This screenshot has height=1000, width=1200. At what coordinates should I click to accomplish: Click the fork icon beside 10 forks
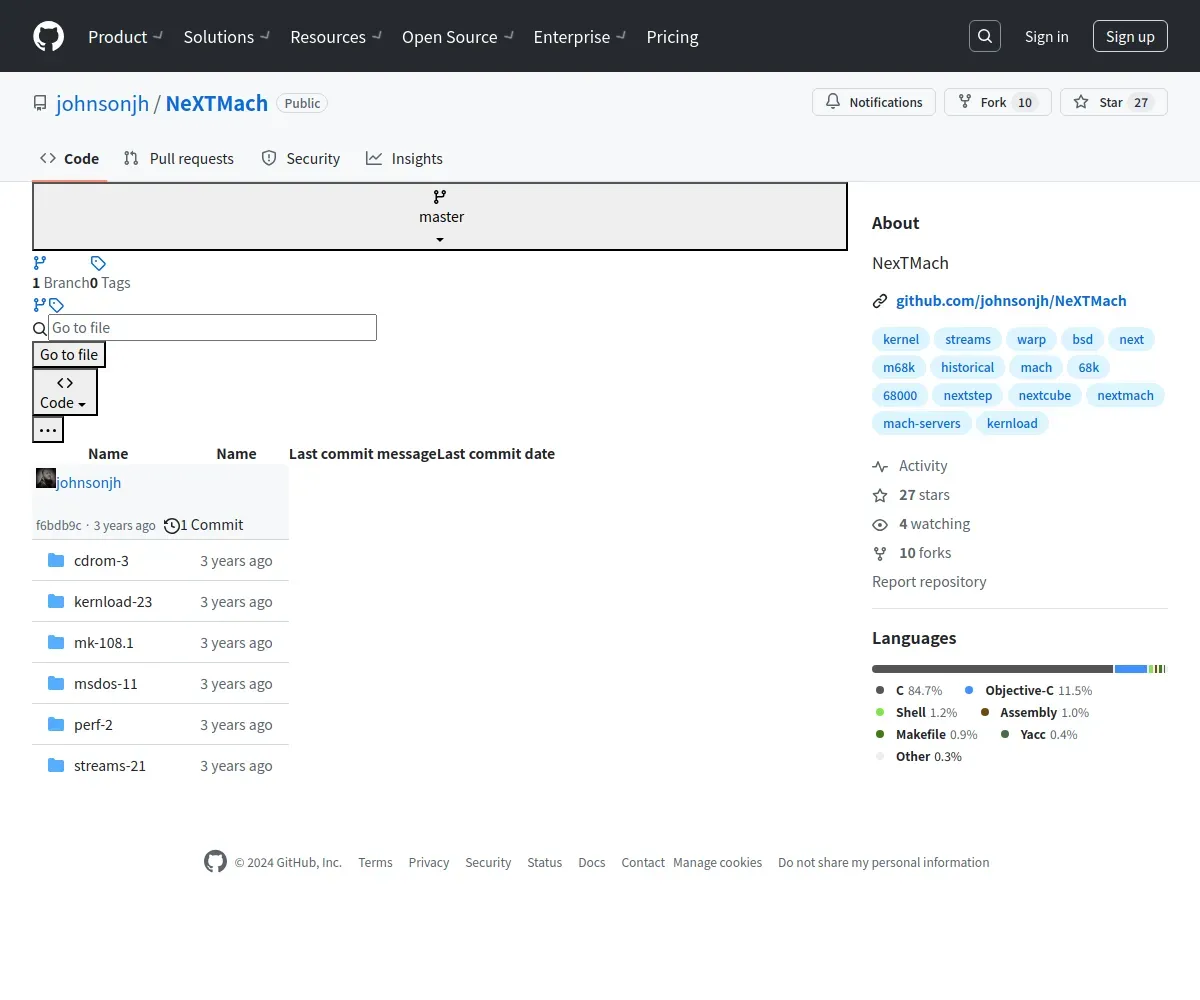tap(880, 553)
